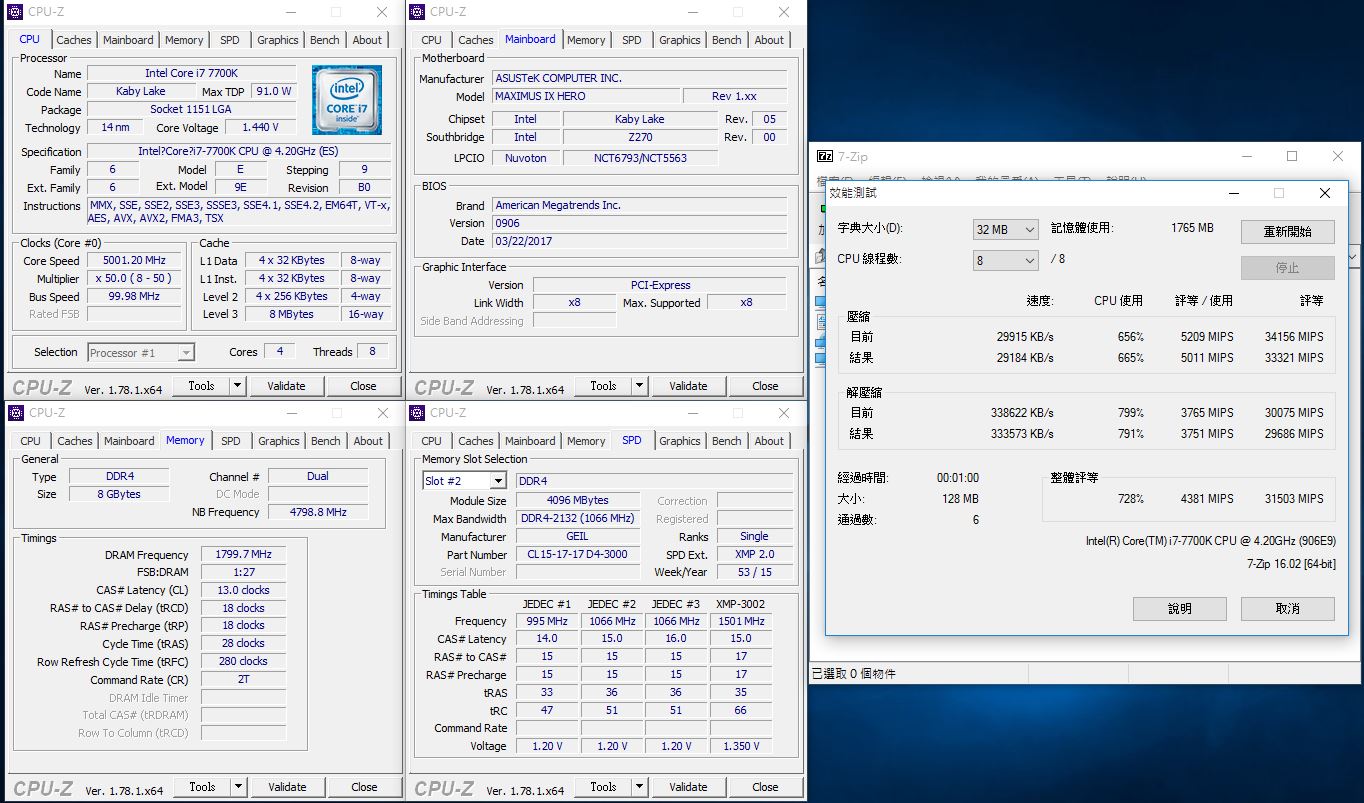The width and height of the screenshot is (1364, 803).
Task: Click the Core Voltage field 1.440 V
Action: point(260,128)
